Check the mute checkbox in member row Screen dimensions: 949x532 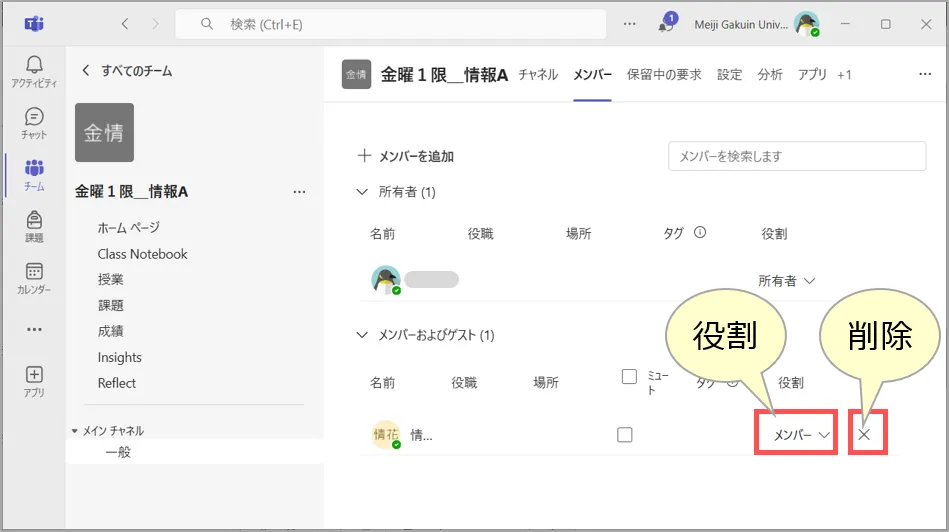[x=625, y=435]
